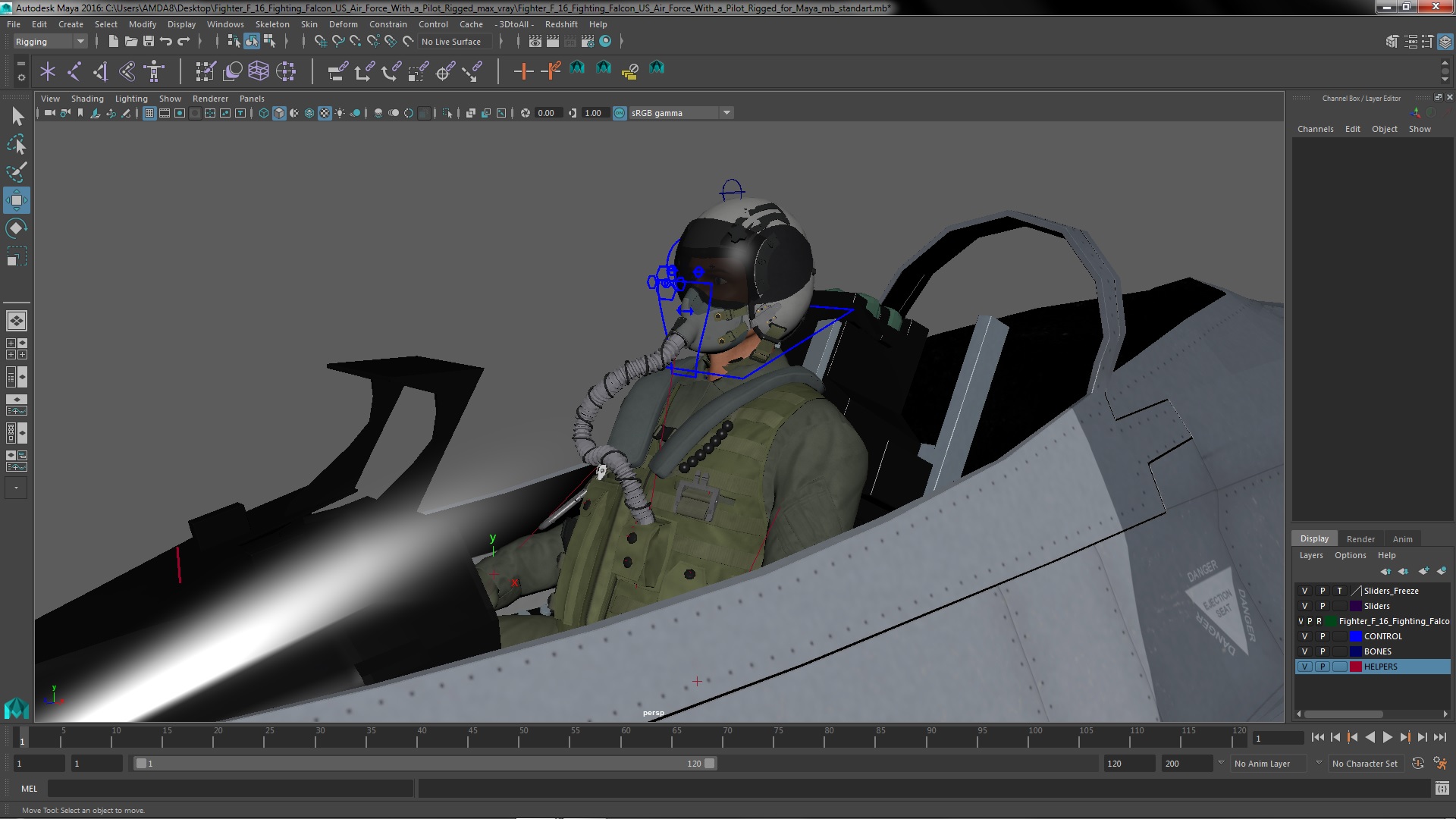Click the Script Editor icon
The width and height of the screenshot is (1456, 819).
(1442, 789)
